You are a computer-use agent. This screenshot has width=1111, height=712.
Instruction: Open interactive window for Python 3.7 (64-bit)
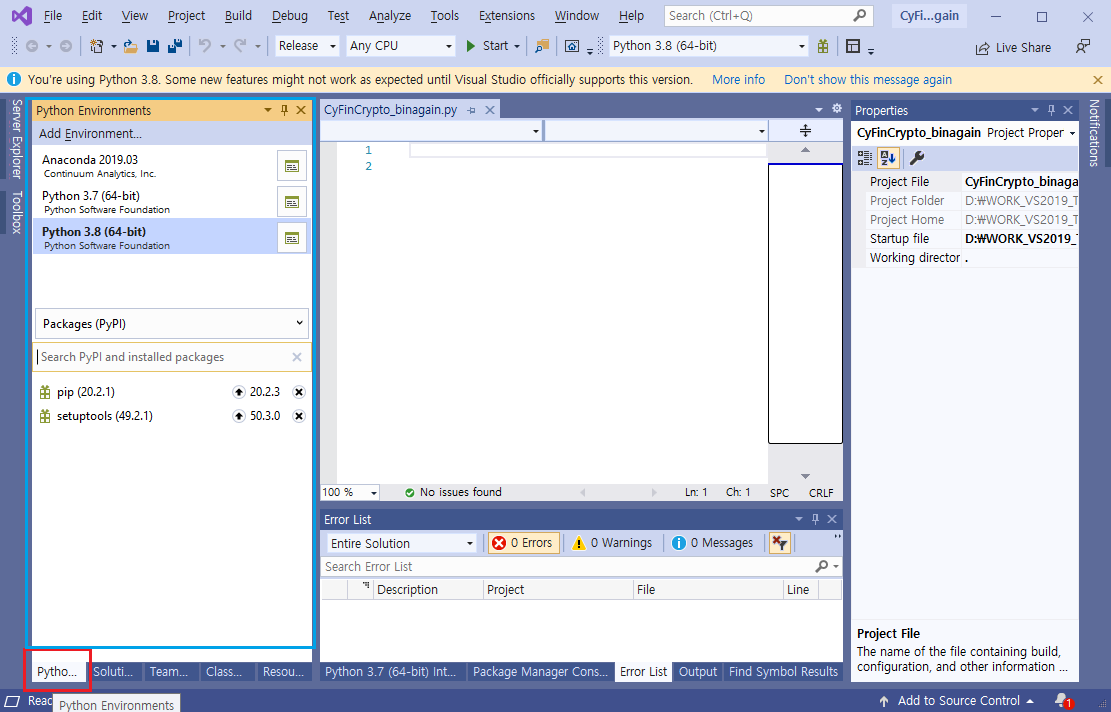coord(292,202)
